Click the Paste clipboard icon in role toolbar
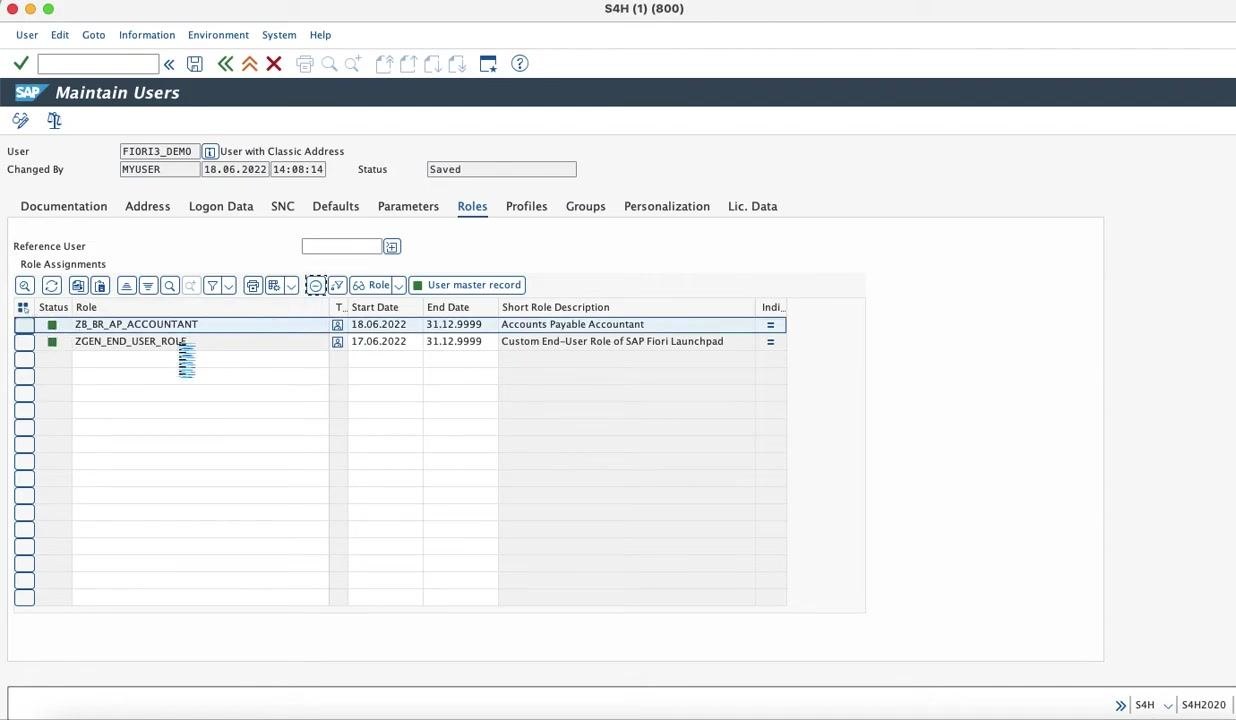This screenshot has height=720, width=1236. [100, 286]
